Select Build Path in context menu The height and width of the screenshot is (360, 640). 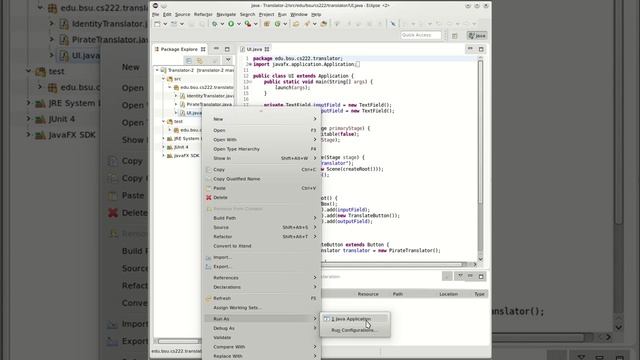tap(262, 218)
